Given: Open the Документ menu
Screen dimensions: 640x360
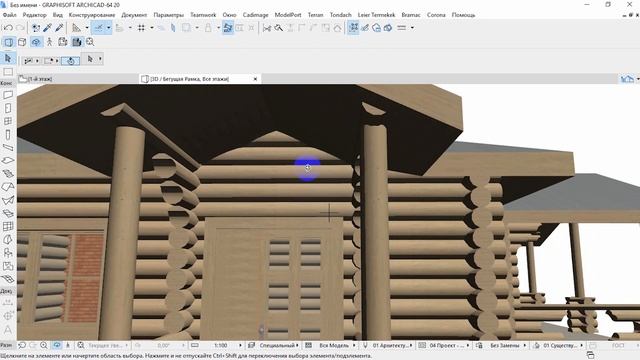Looking at the screenshot, I should 134,15.
